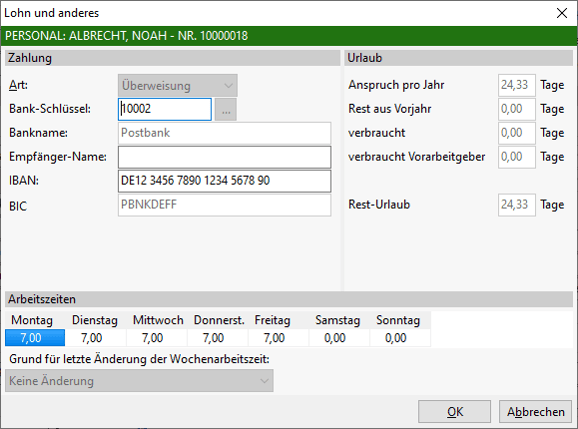
Task: Click into the IBAN field
Action: (x=224, y=181)
